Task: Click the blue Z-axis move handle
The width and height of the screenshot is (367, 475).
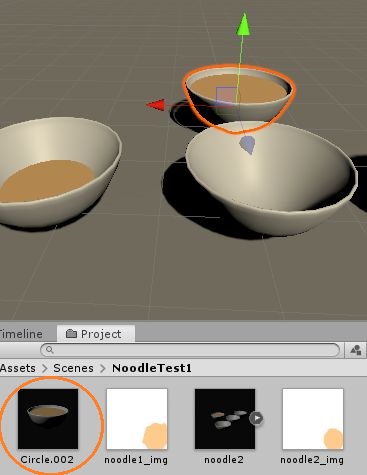Action: (248, 145)
